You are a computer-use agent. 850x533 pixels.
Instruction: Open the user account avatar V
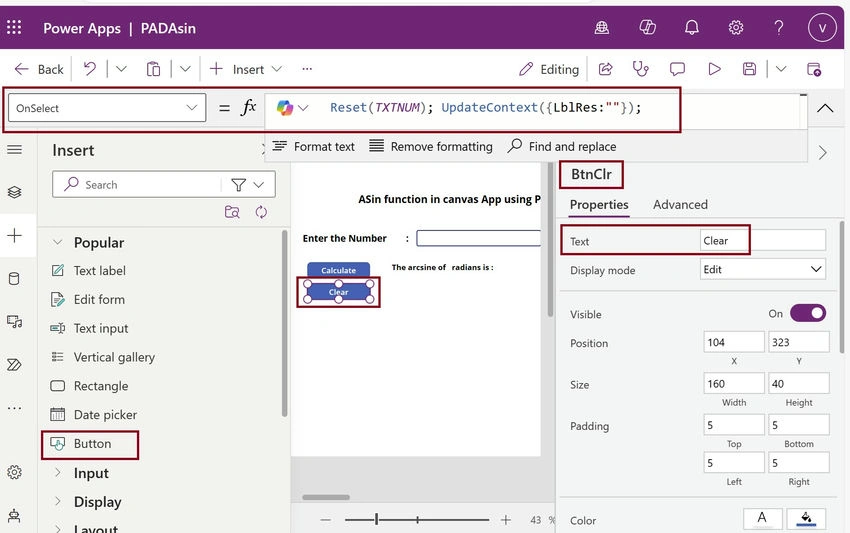pos(822,28)
